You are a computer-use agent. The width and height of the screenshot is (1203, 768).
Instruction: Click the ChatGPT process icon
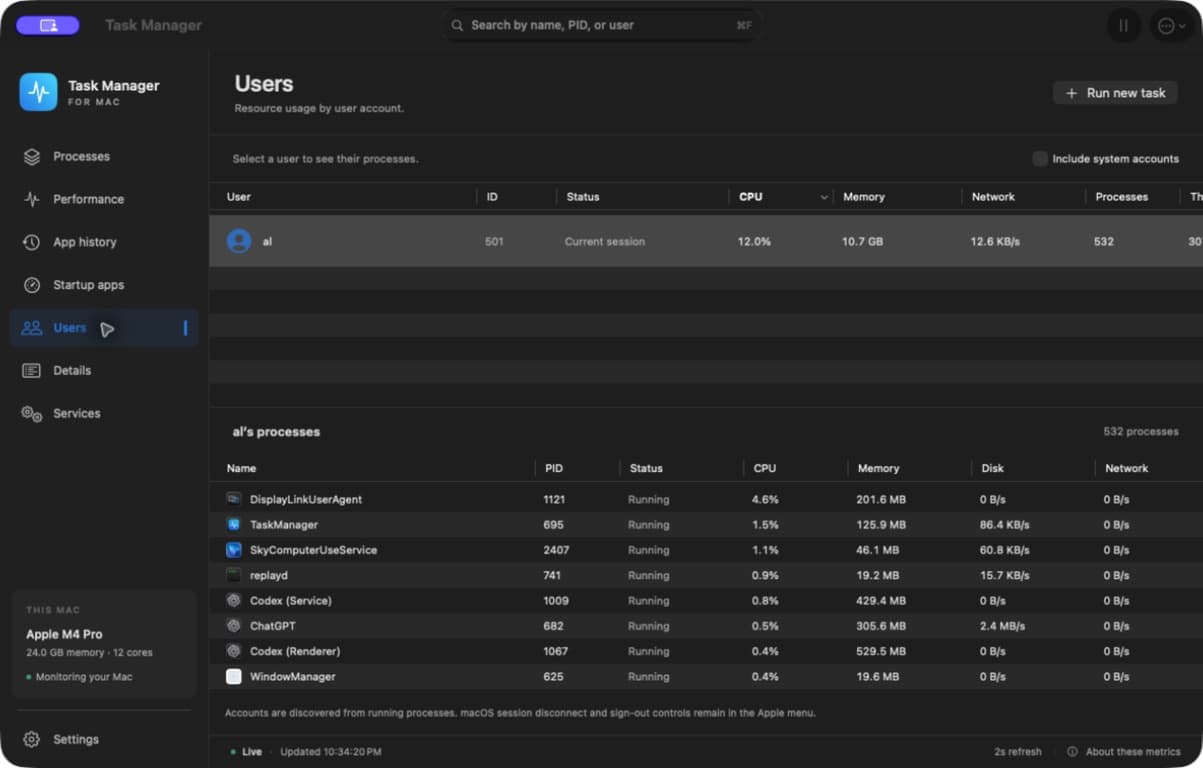(x=234, y=626)
